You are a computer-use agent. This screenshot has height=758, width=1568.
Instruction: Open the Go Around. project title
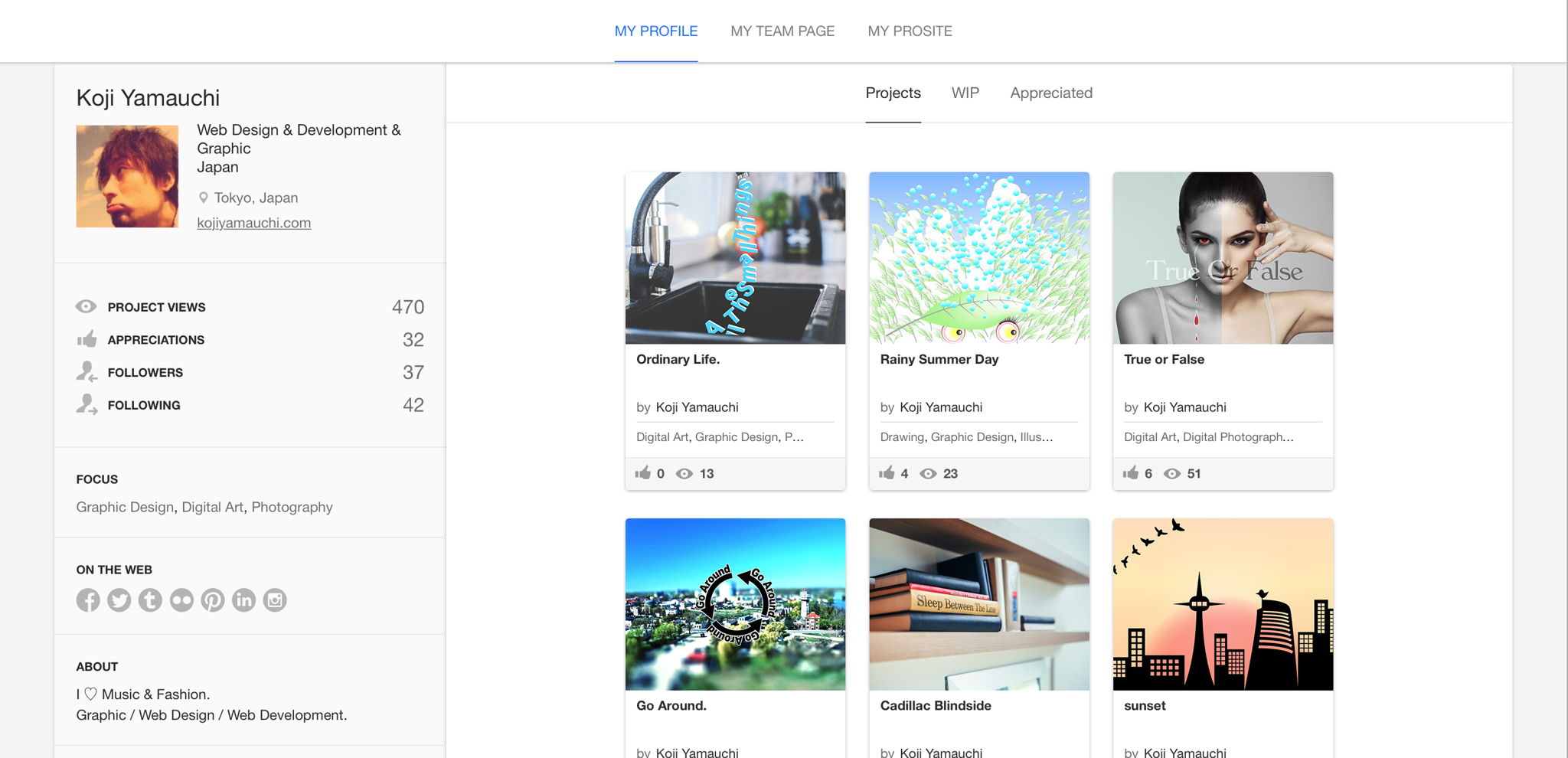click(x=671, y=705)
